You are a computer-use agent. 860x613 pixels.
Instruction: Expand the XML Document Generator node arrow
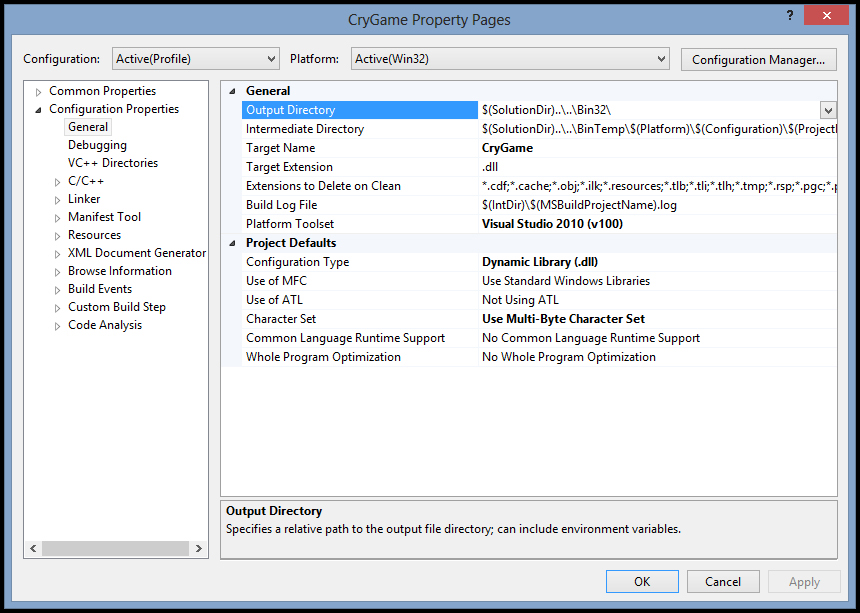(58, 254)
